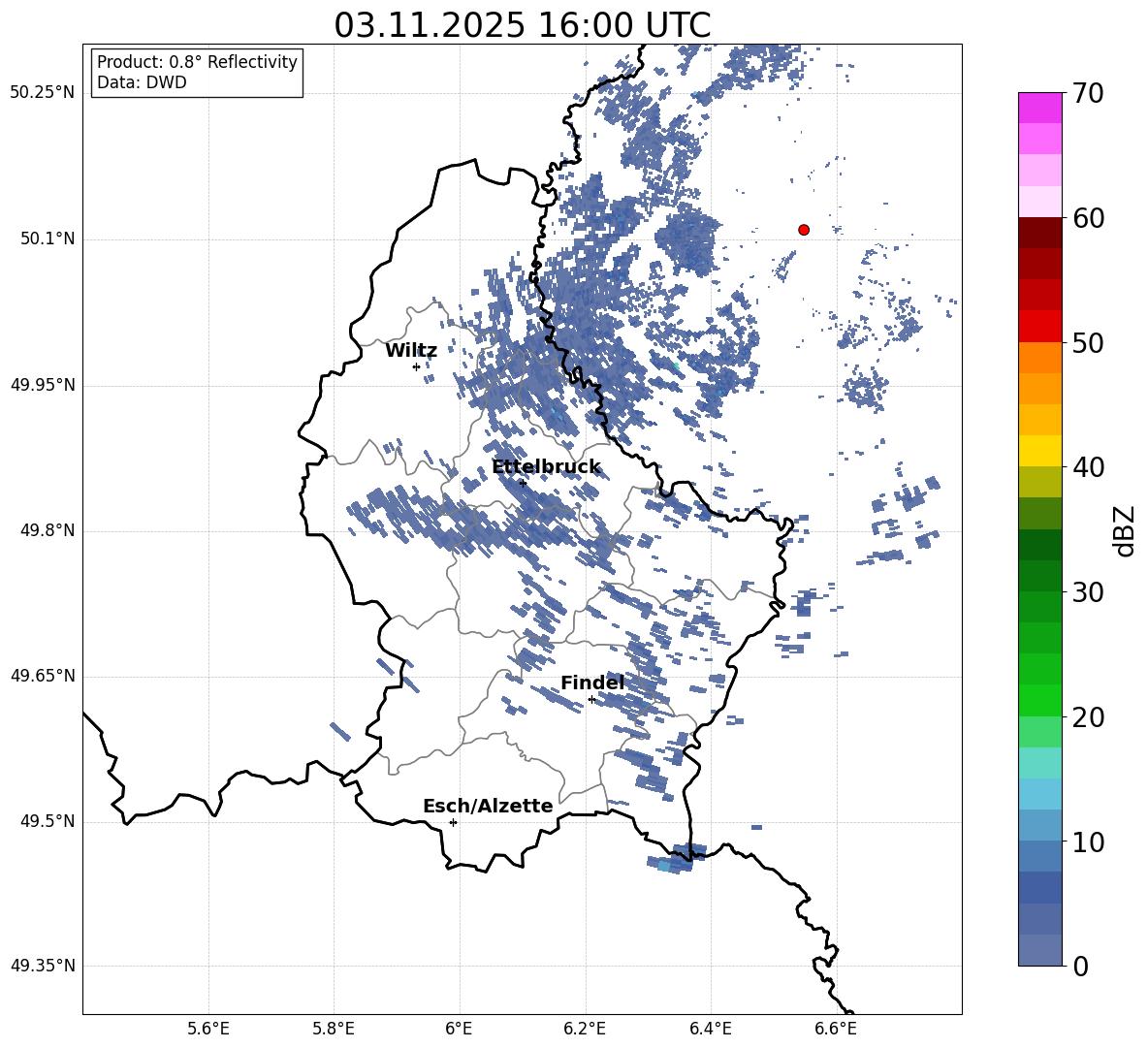Click the magenta top colorbar segment

tap(1040, 109)
